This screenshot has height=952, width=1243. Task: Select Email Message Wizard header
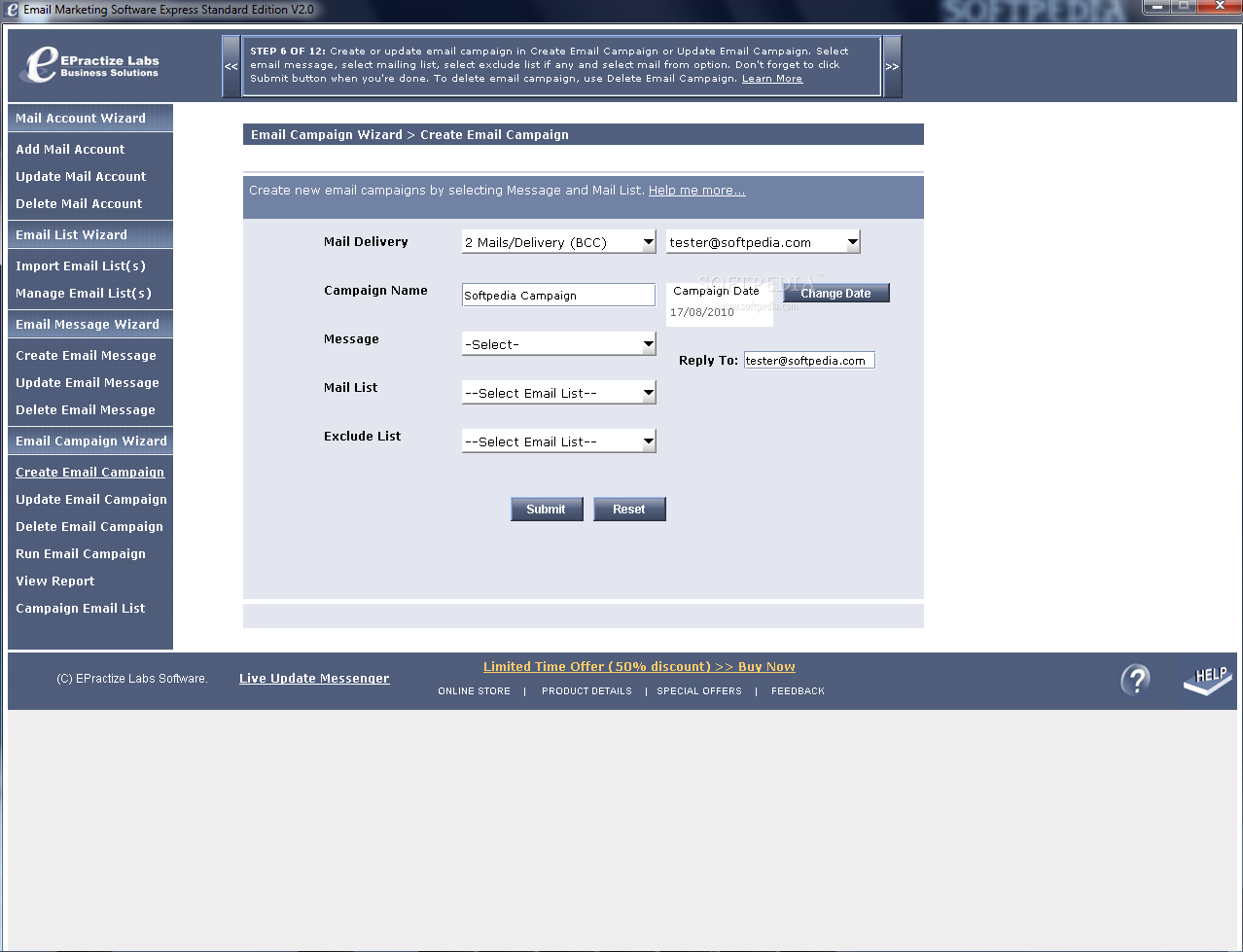tap(90, 324)
